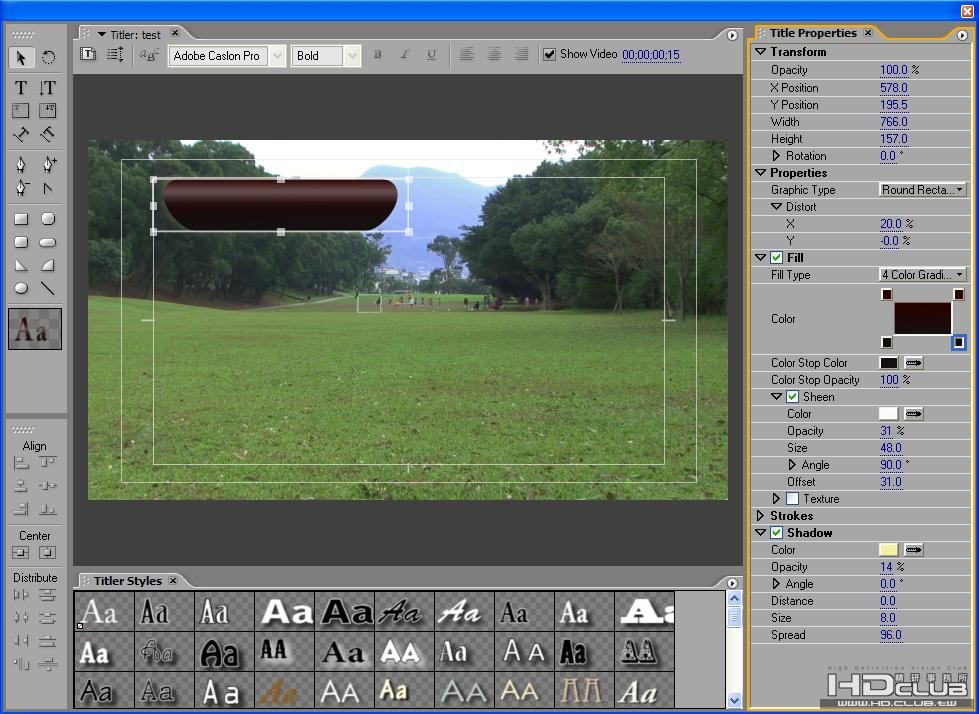Pick the Vertical Type tool
Viewport: 979px width, 714px height.
47,88
